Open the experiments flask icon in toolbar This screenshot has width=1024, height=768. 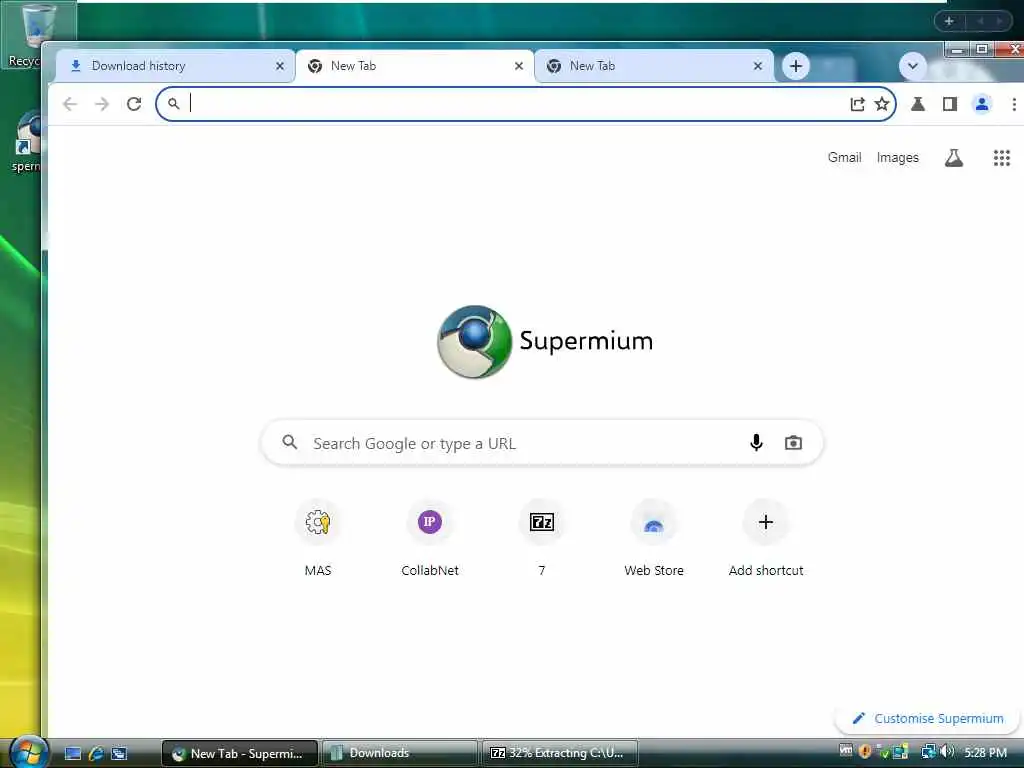918,104
